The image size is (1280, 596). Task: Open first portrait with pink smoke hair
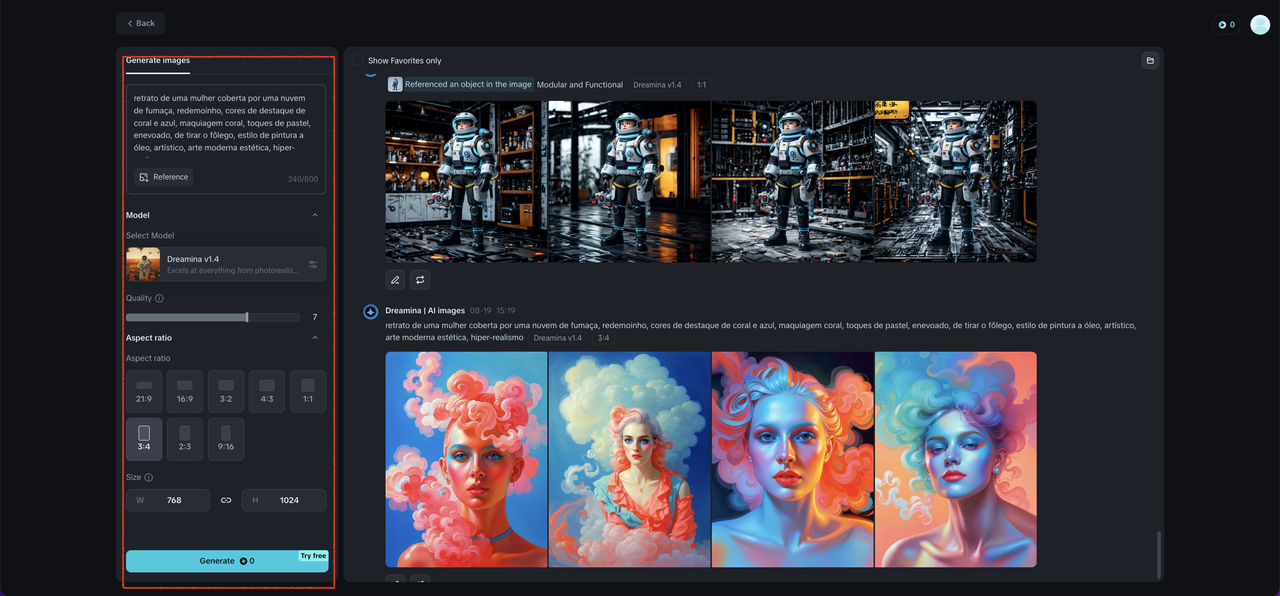[466, 459]
